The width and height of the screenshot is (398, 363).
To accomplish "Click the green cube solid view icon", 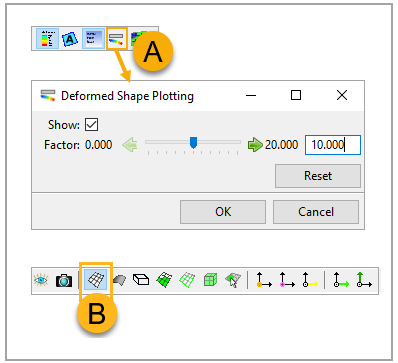I will pos(210,280).
